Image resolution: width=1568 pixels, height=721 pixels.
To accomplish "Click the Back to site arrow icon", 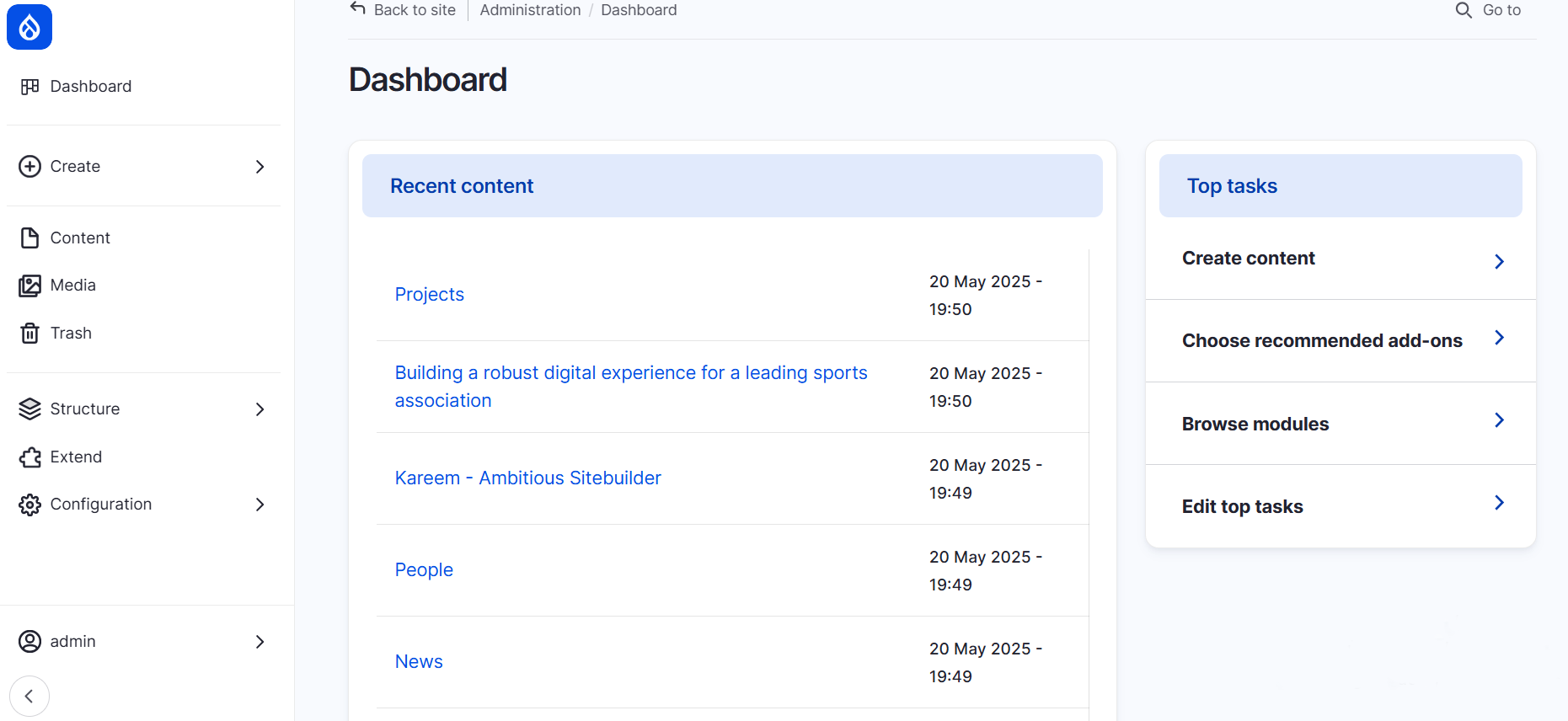I will point(358,8).
